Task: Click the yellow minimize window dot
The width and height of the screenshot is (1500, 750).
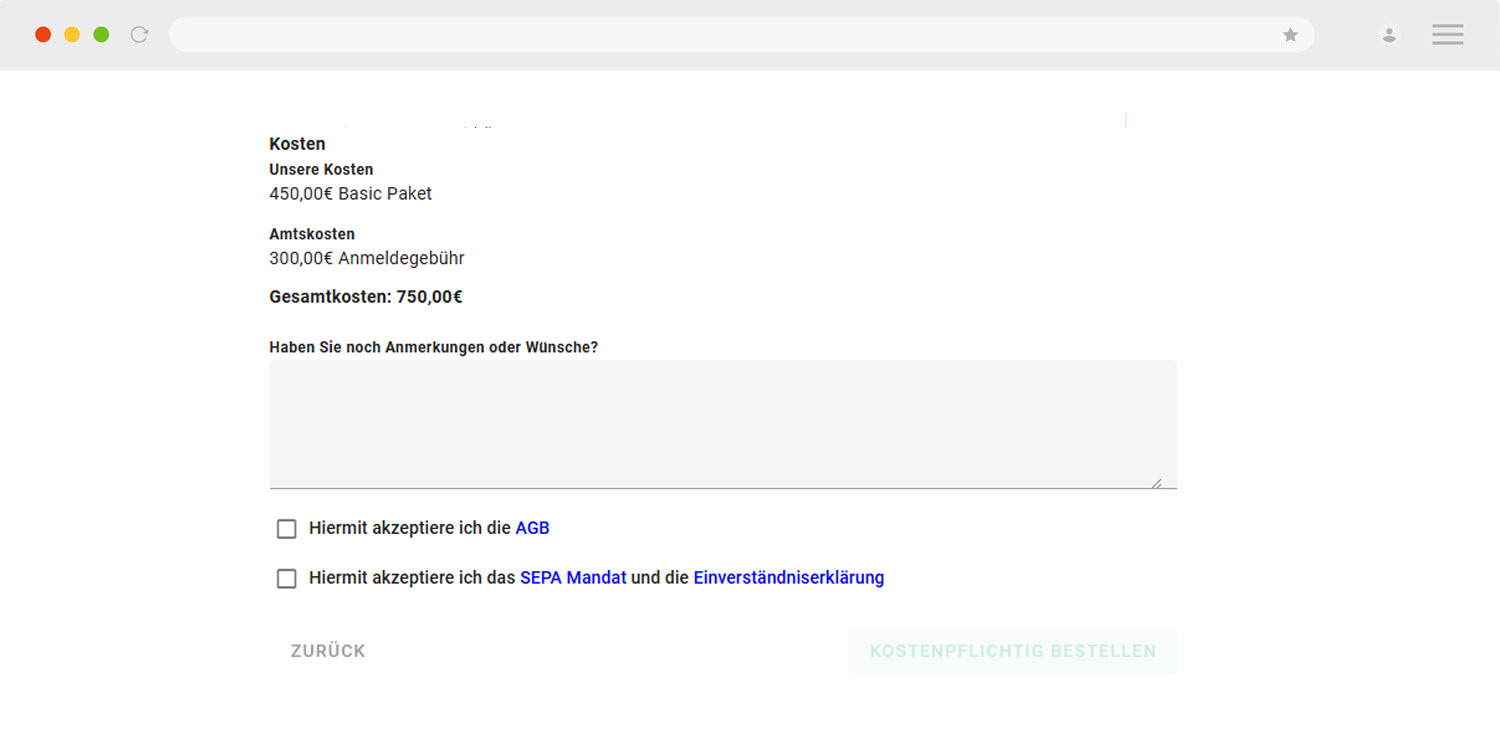Action: [x=72, y=35]
